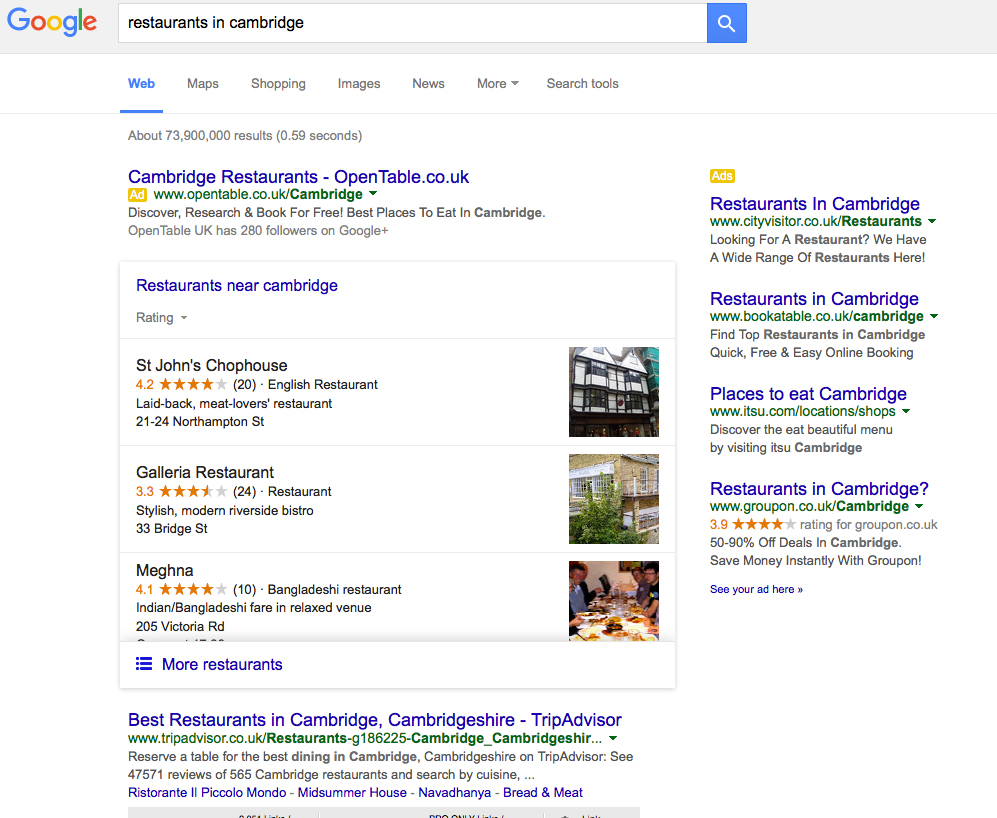Open Groupon Restaurants in Cambridge? ad
The width and height of the screenshot is (997, 818).
click(819, 489)
